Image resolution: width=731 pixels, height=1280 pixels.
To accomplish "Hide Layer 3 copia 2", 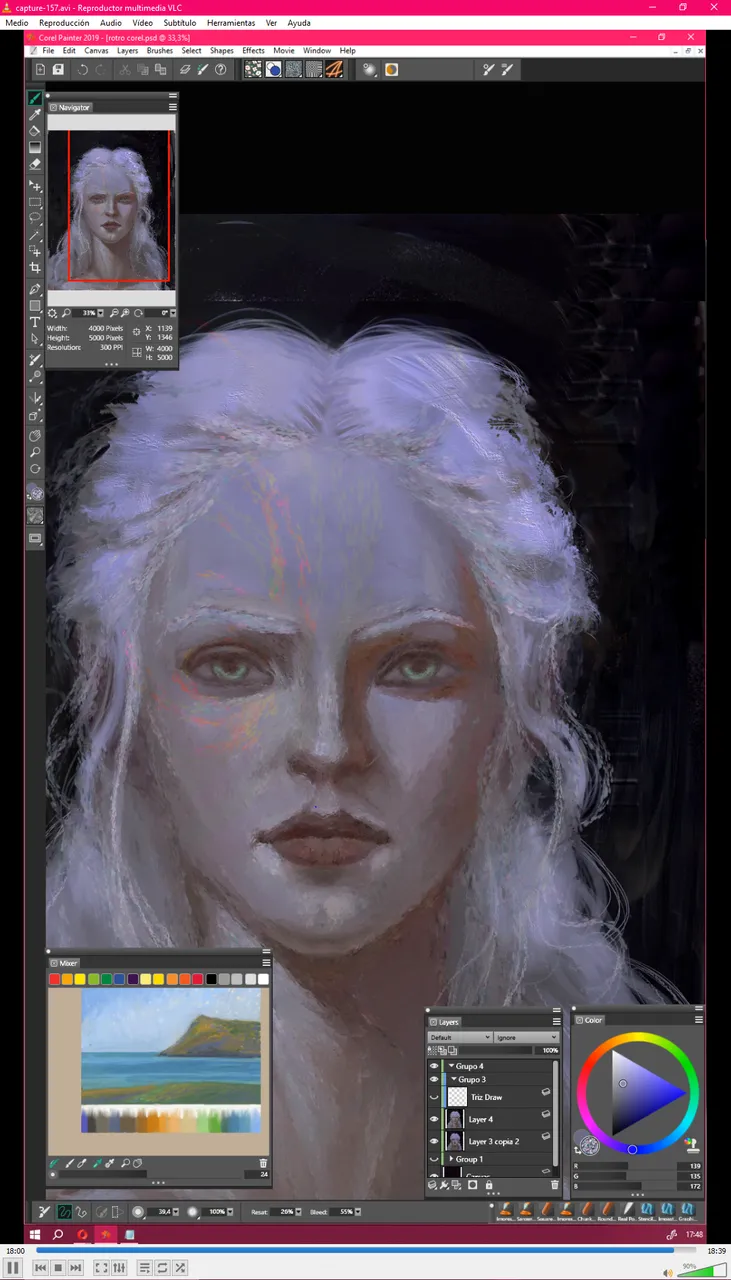I will point(434,1141).
